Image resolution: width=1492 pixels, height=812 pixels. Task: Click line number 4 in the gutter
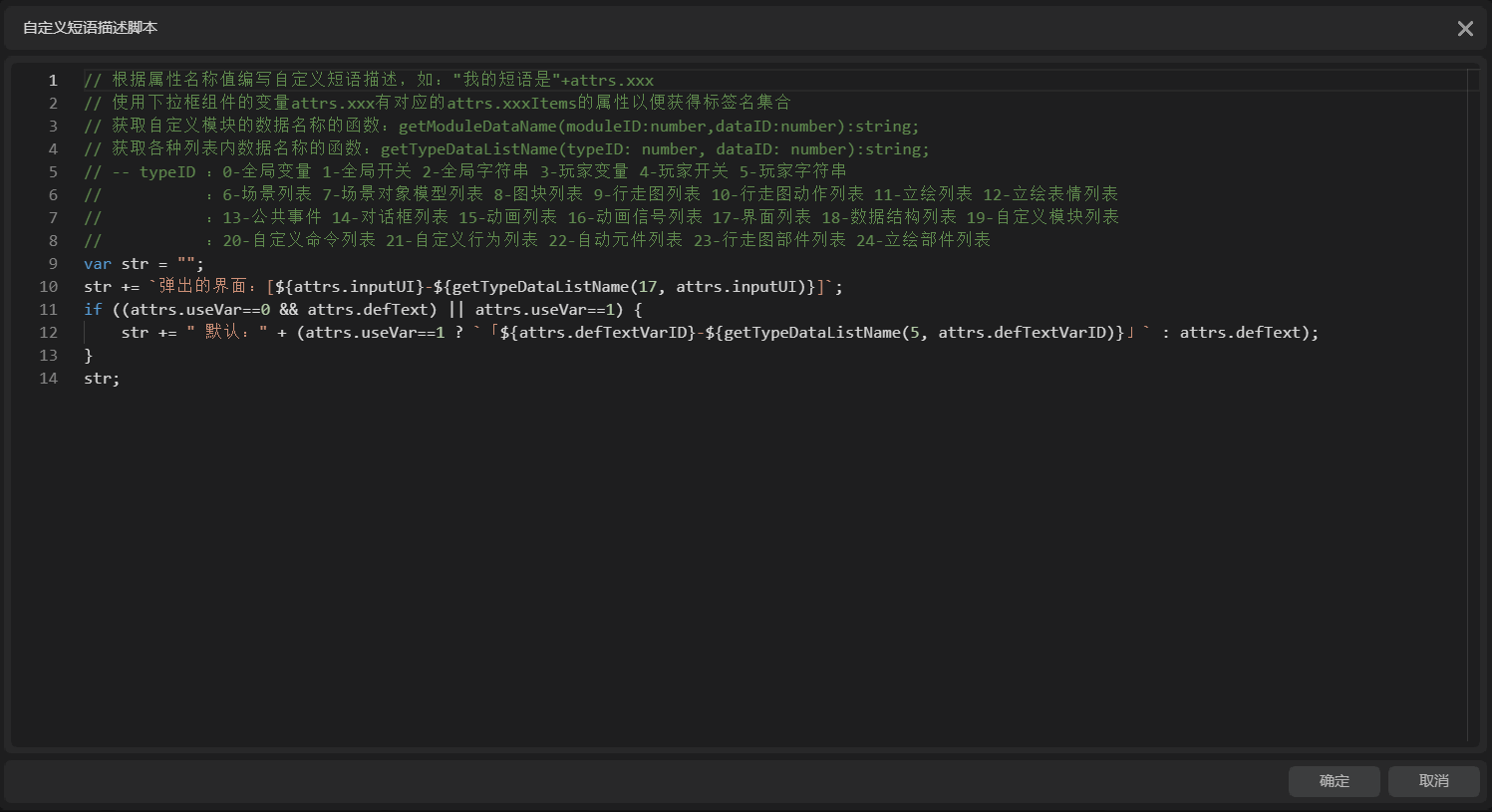click(x=53, y=148)
